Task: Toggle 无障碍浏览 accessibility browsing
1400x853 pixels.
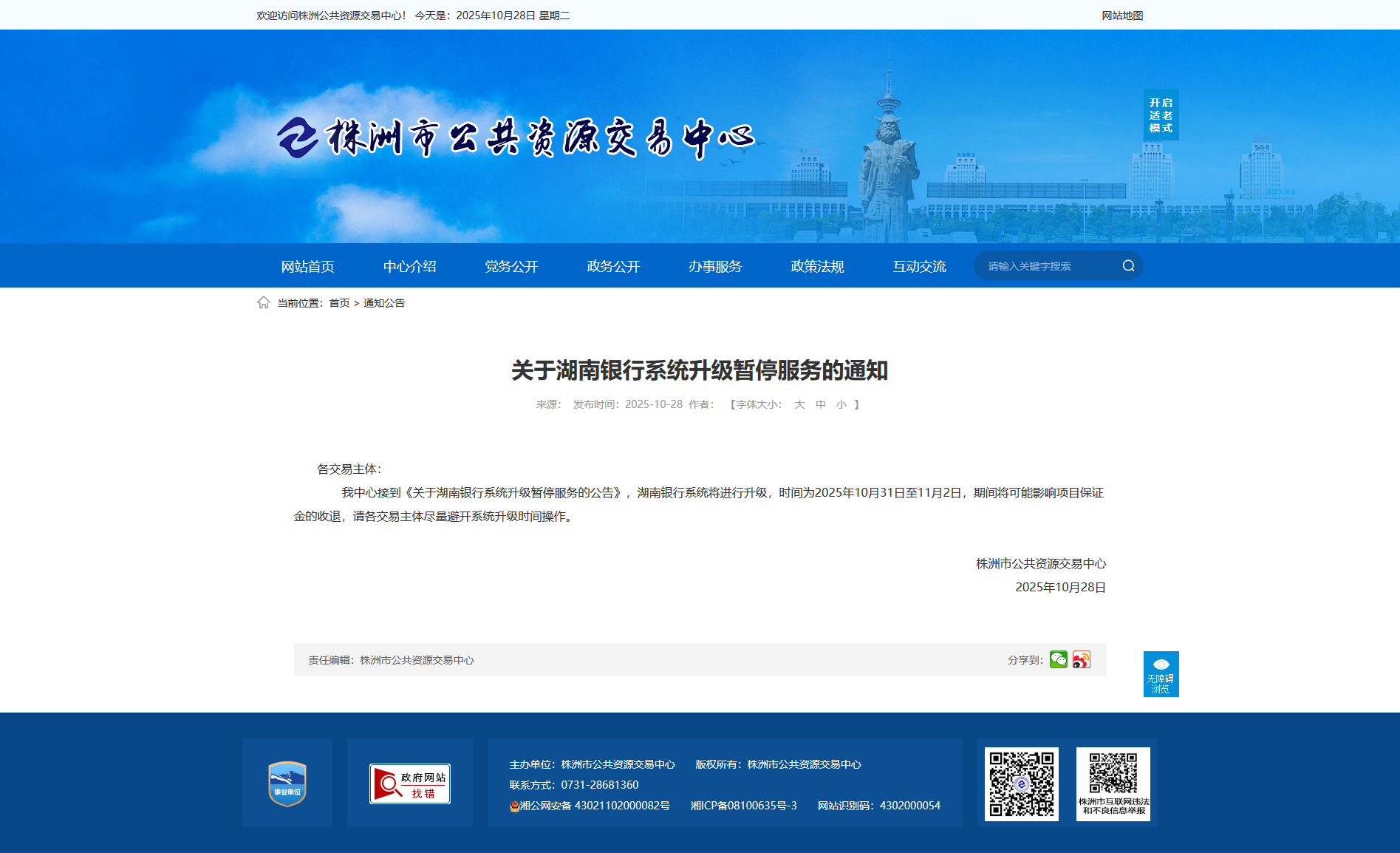Action: (1161, 674)
